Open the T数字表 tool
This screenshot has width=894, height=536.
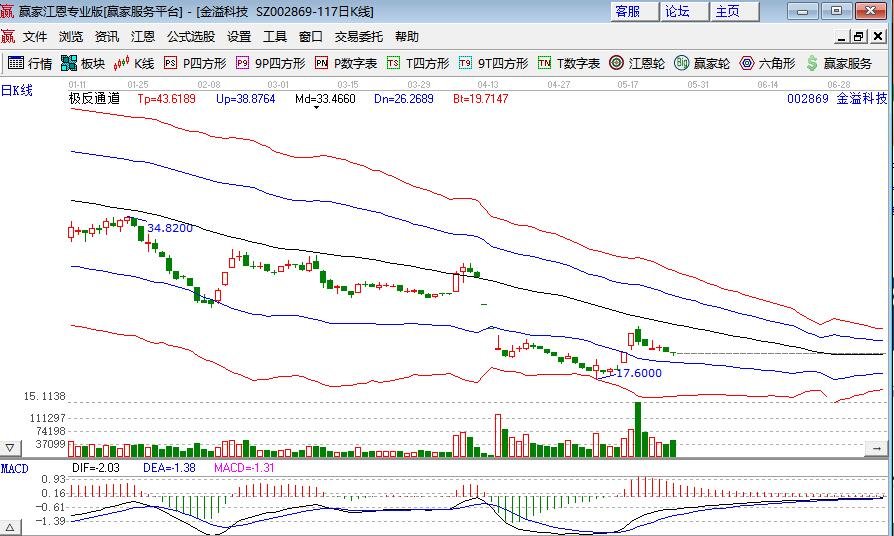click(569, 63)
